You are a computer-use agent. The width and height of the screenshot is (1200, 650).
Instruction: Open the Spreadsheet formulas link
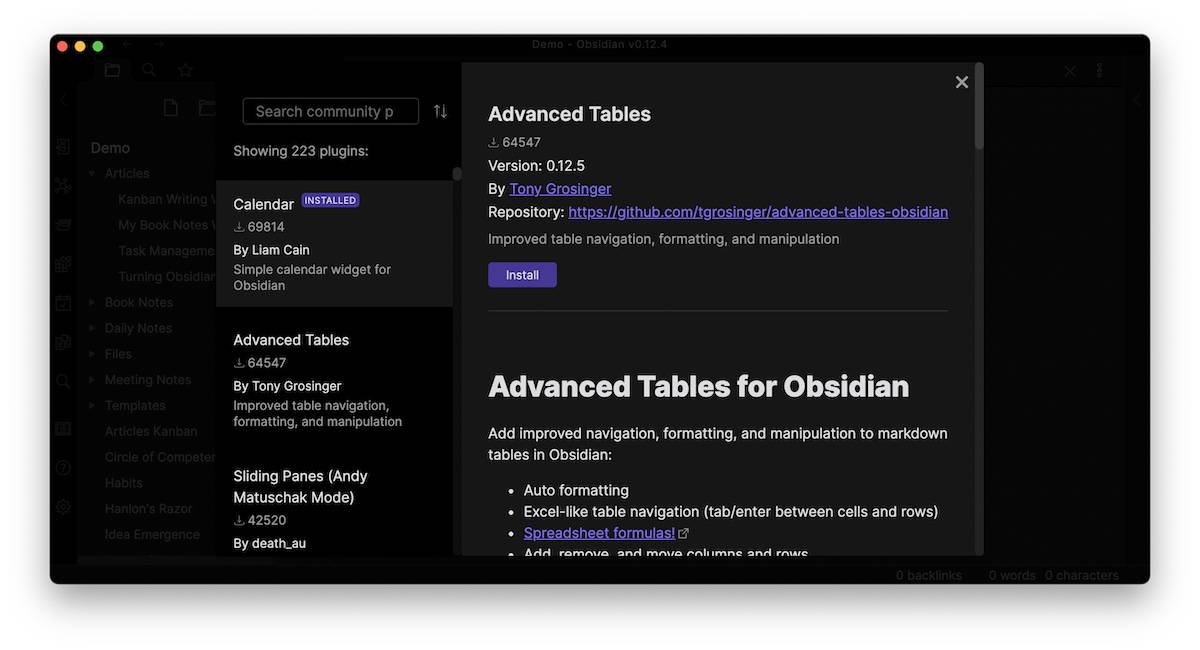point(599,533)
